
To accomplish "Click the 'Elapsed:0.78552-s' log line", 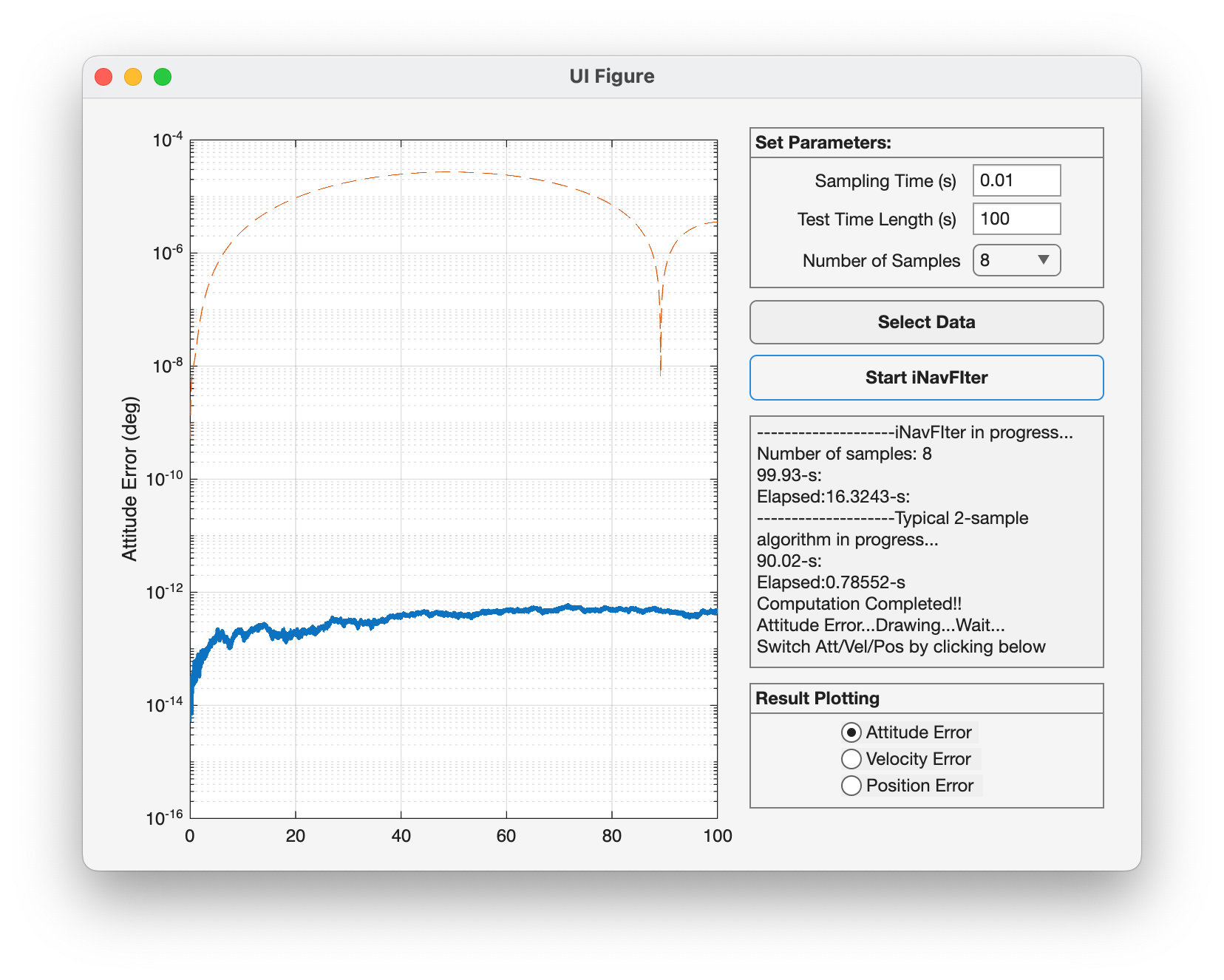I will click(x=831, y=582).
